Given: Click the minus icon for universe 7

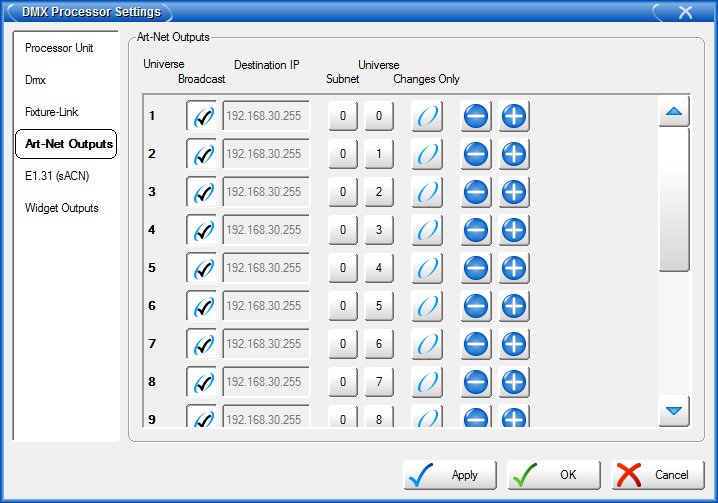Looking at the screenshot, I should click(x=476, y=344).
